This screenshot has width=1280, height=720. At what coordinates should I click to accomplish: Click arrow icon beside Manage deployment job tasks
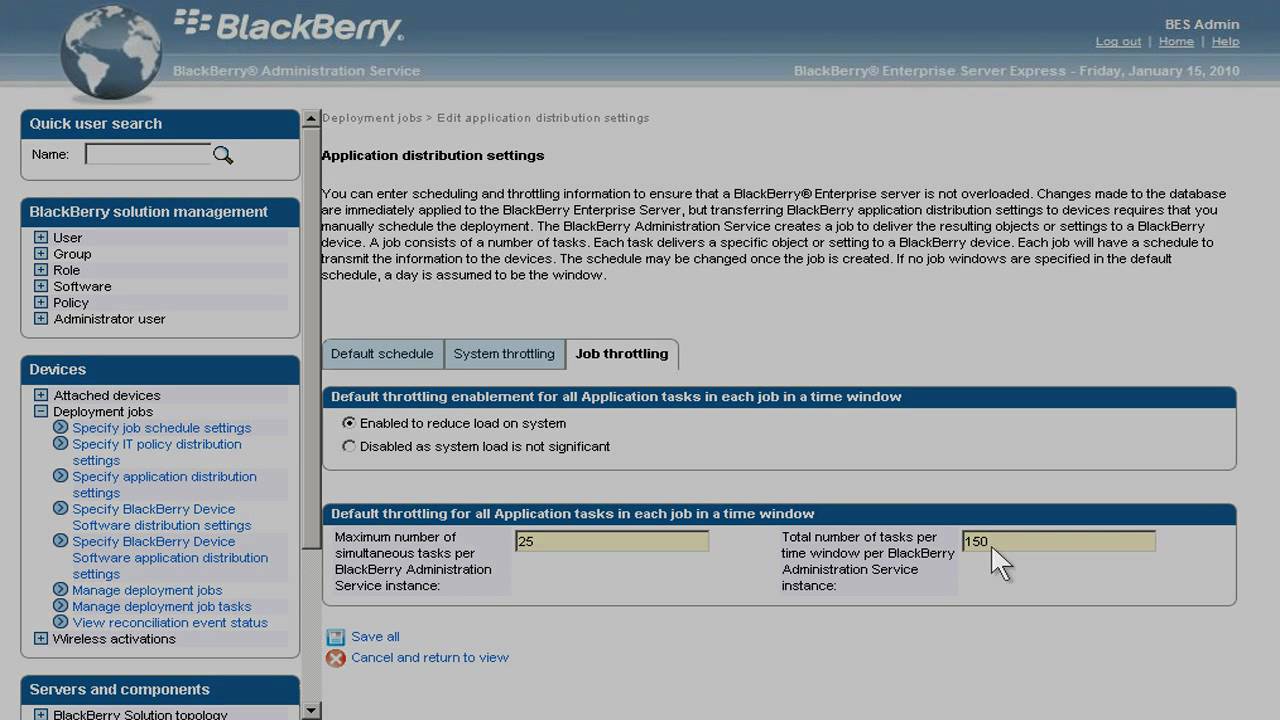[x=60, y=606]
